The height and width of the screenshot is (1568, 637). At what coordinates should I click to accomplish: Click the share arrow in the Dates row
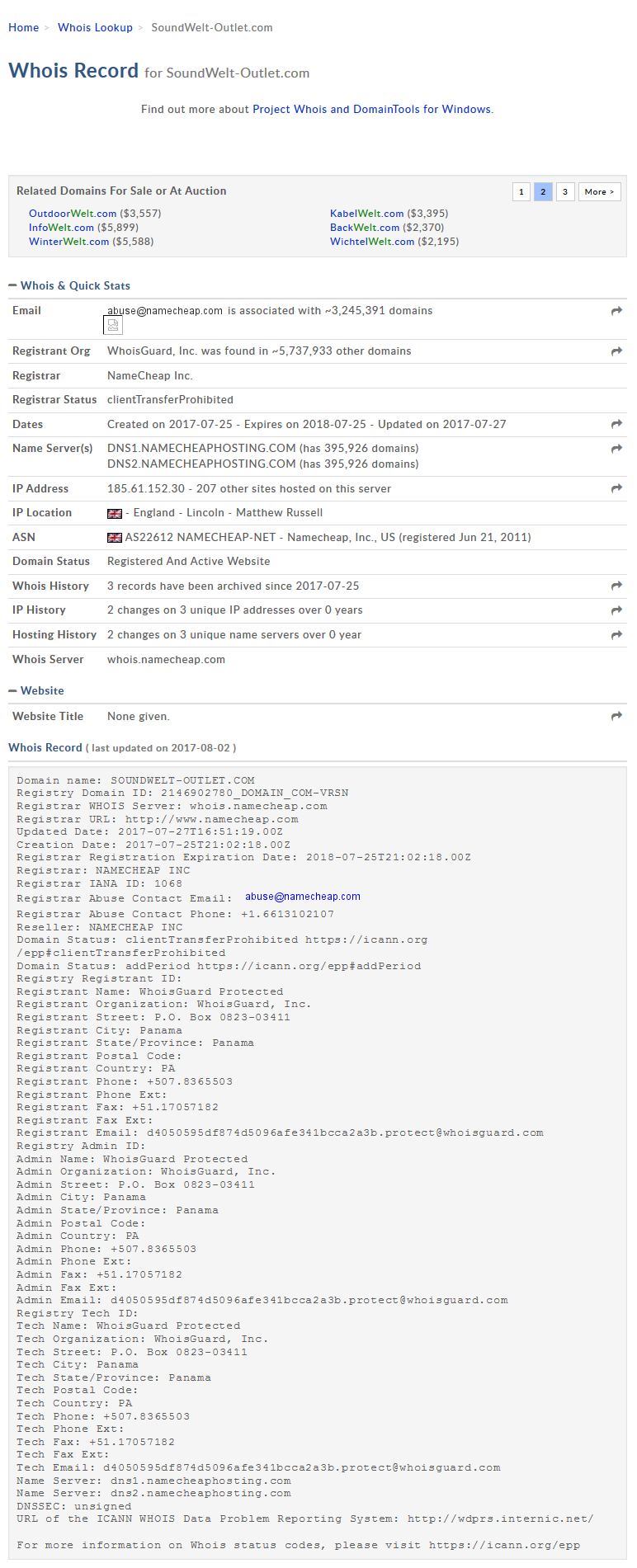[x=616, y=424]
